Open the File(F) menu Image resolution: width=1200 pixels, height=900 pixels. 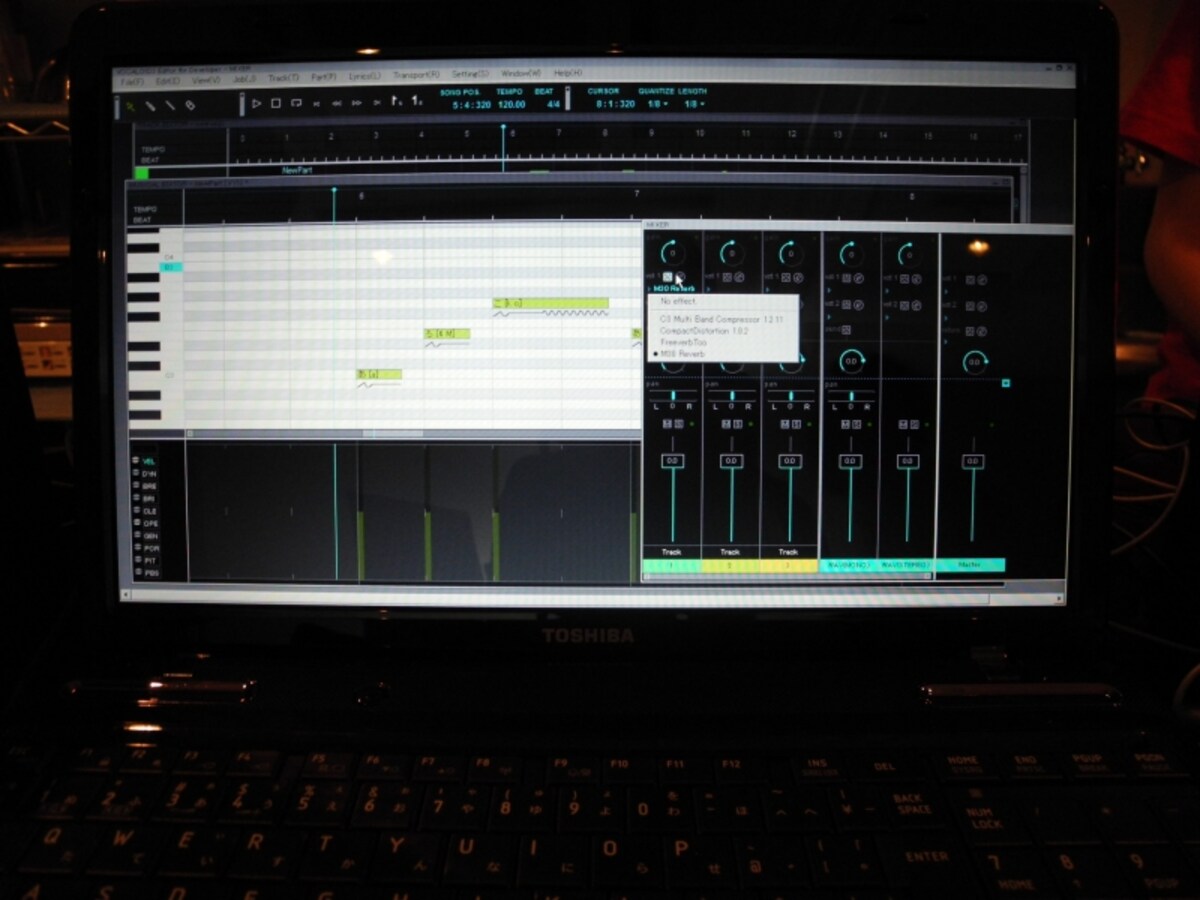point(132,81)
